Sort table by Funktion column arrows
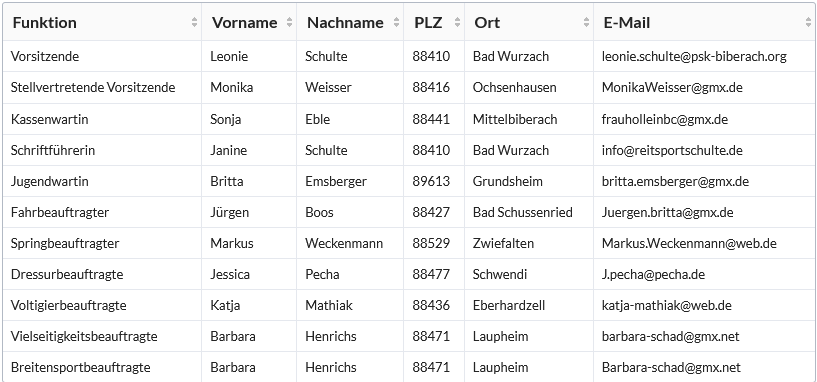 pyautogui.click(x=194, y=22)
